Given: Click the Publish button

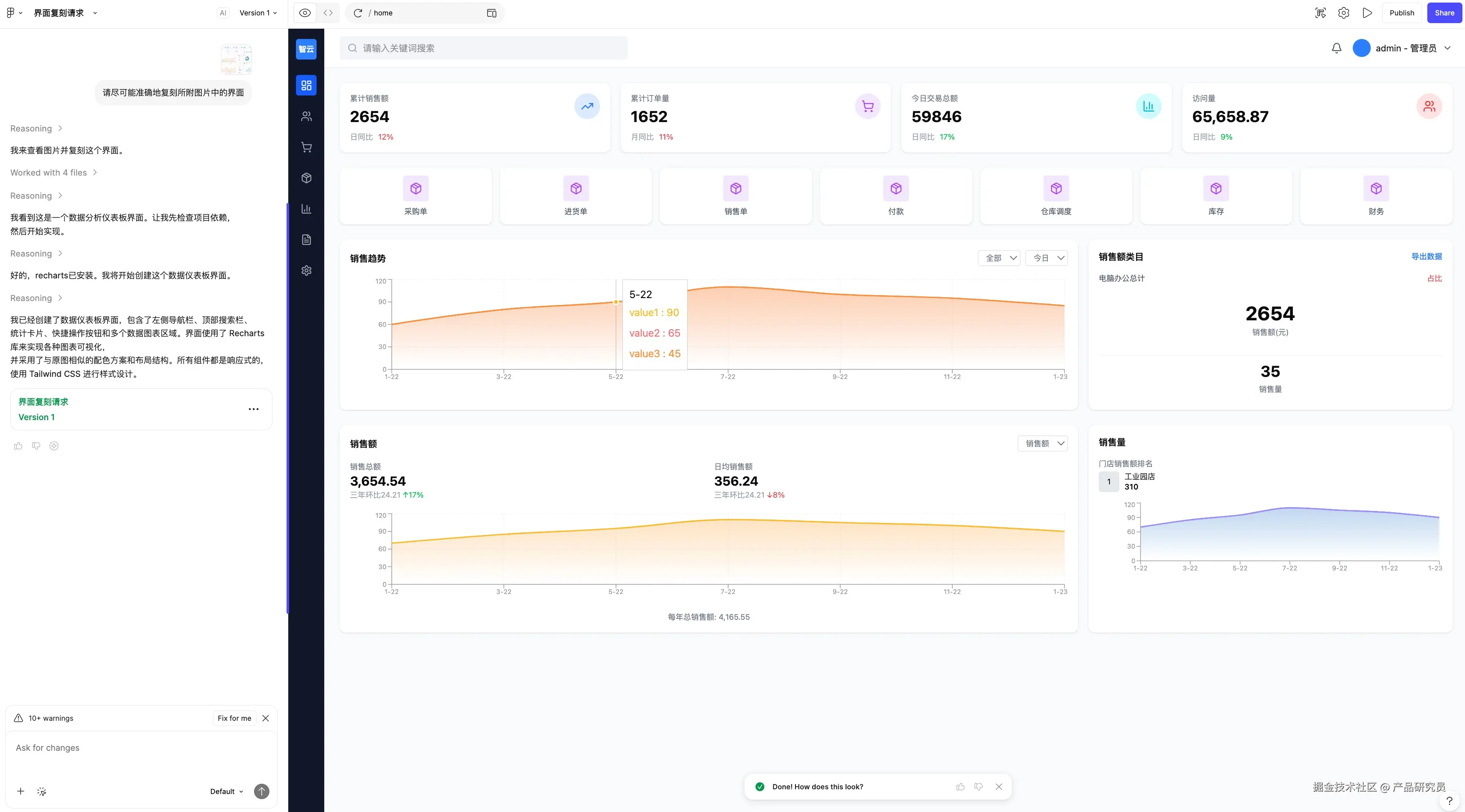Looking at the screenshot, I should click(1401, 13).
